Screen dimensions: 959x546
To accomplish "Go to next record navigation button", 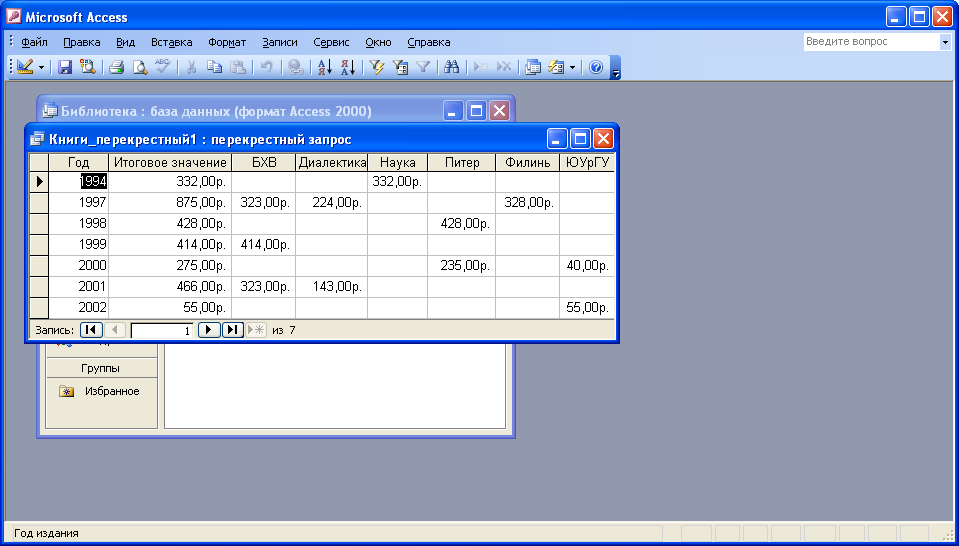I will [x=209, y=330].
